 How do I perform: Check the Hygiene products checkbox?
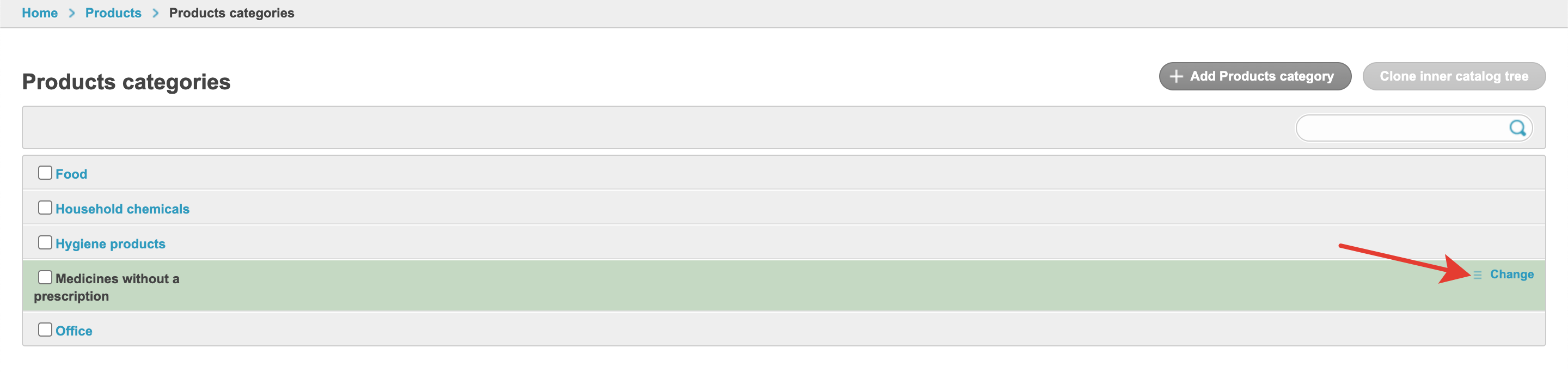click(x=45, y=242)
